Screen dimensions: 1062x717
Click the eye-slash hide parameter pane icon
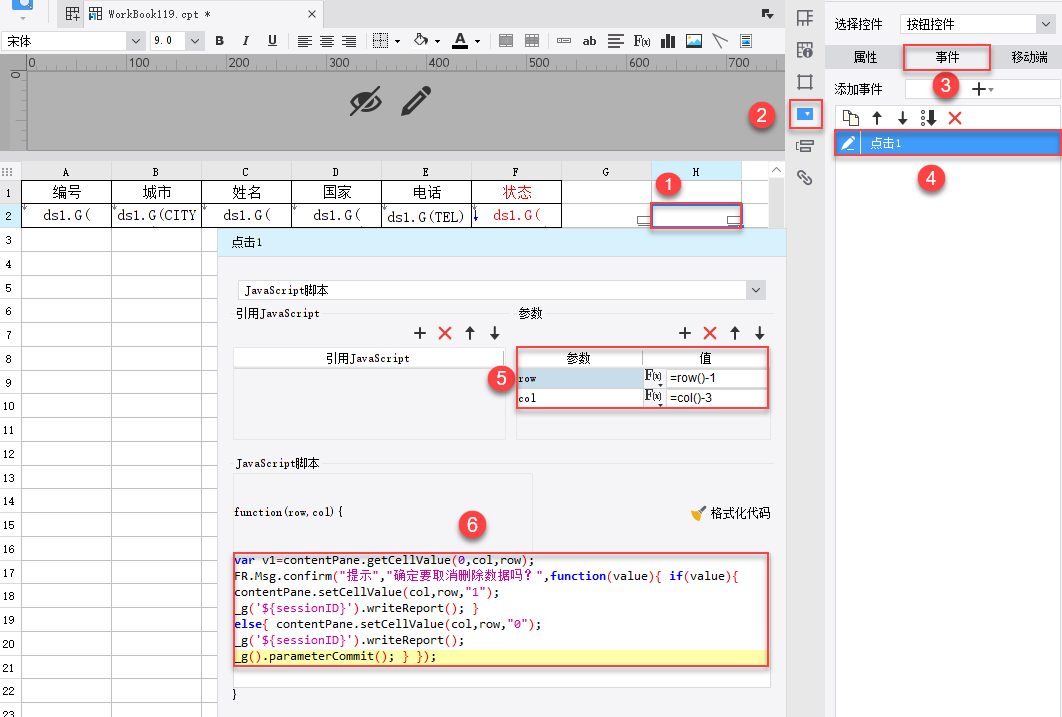(366, 102)
